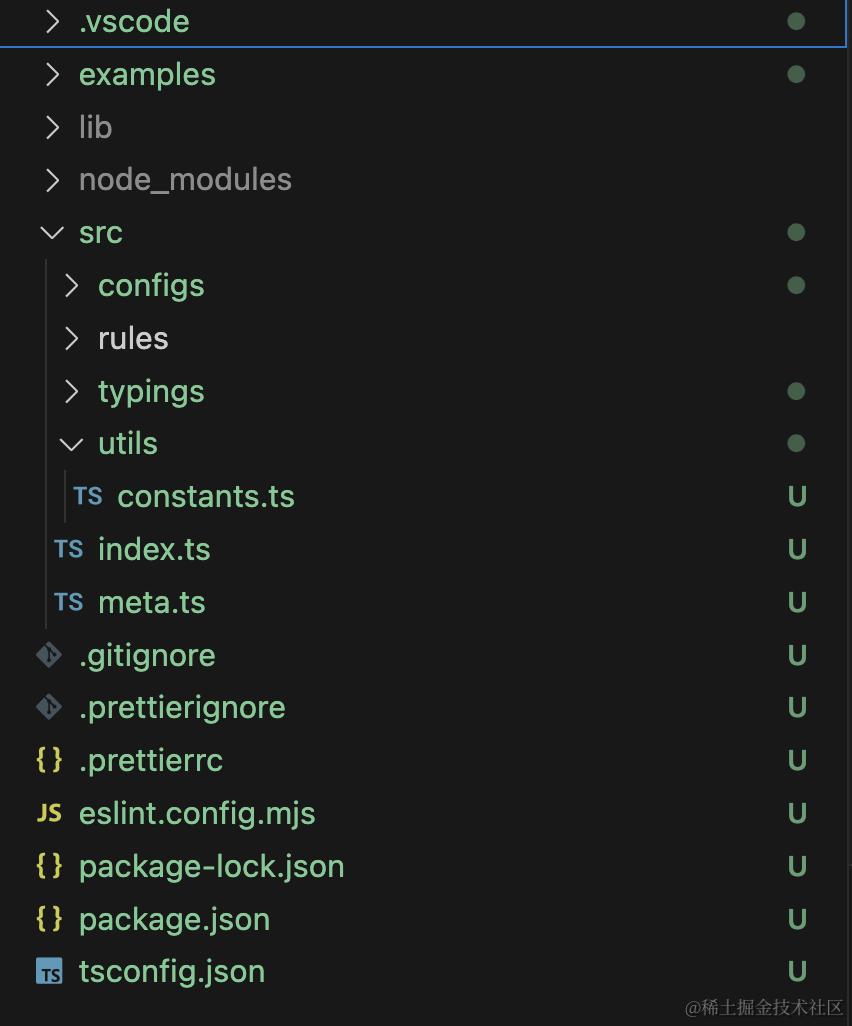
Task: Expand the .vscode folder
Action: (133, 21)
